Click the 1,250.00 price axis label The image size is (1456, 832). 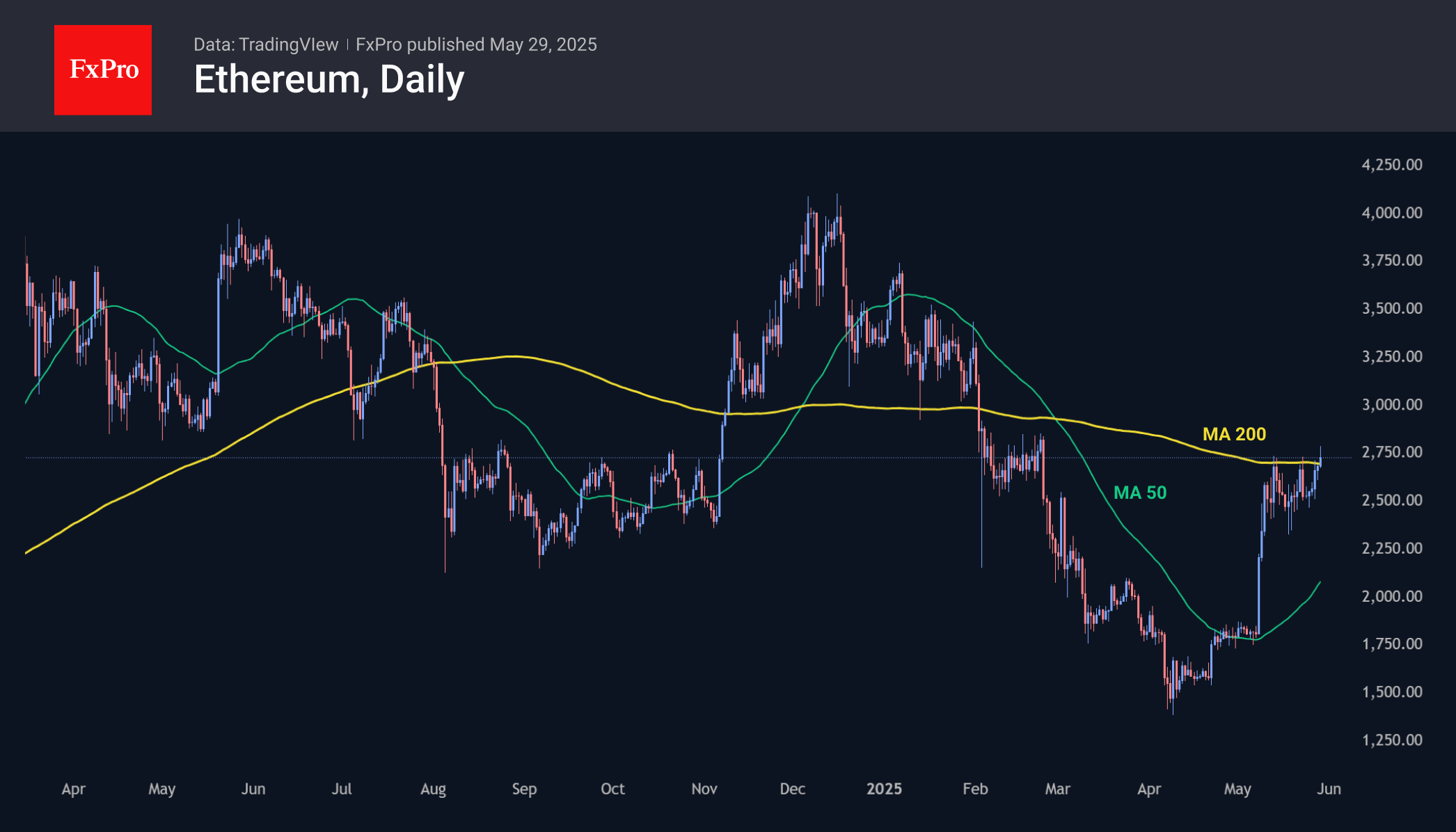click(1391, 739)
